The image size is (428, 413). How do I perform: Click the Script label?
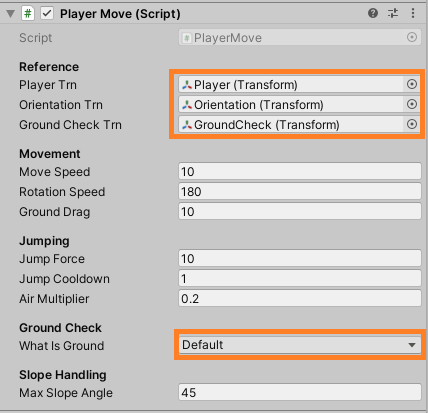(36, 38)
